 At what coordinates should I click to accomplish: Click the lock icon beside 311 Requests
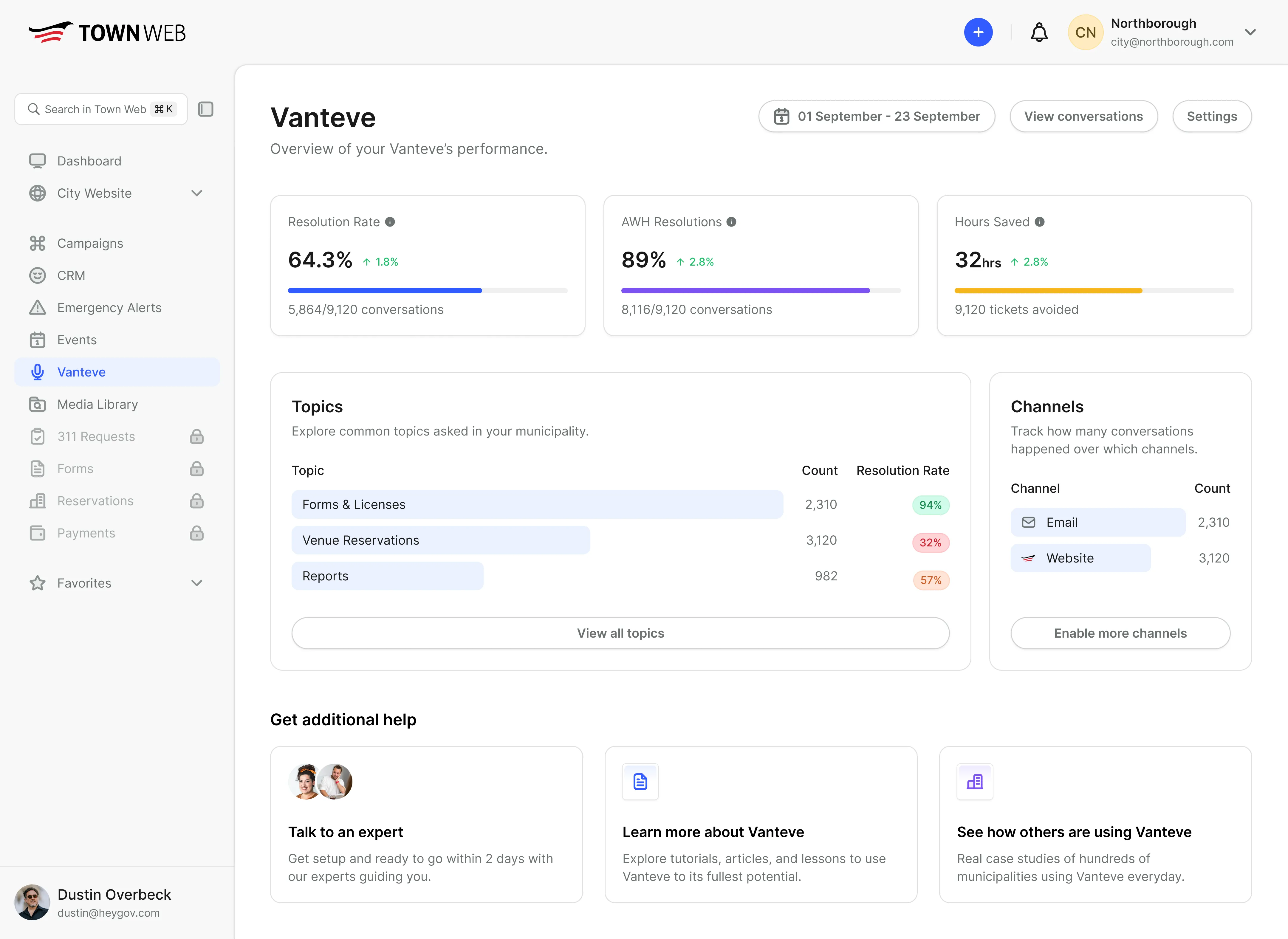(197, 436)
